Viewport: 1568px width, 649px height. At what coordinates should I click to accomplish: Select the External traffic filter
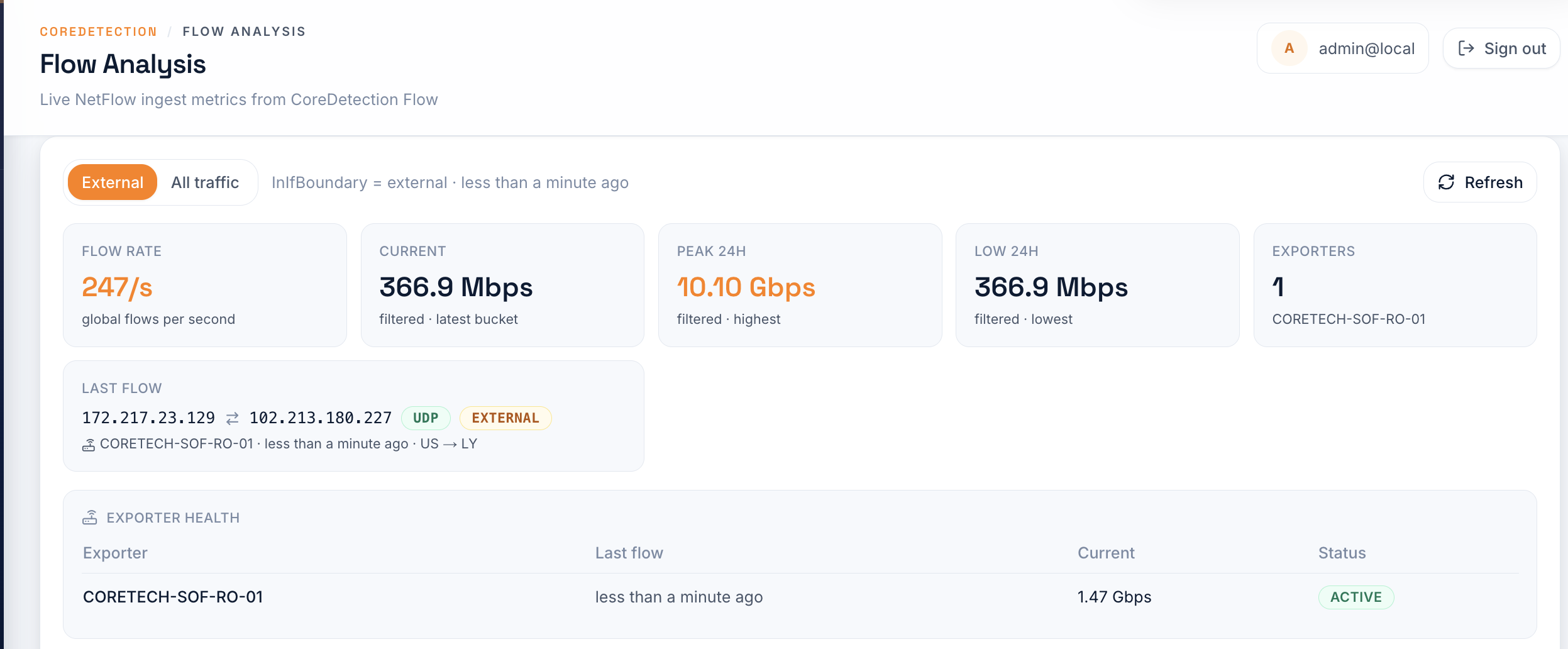coord(113,182)
